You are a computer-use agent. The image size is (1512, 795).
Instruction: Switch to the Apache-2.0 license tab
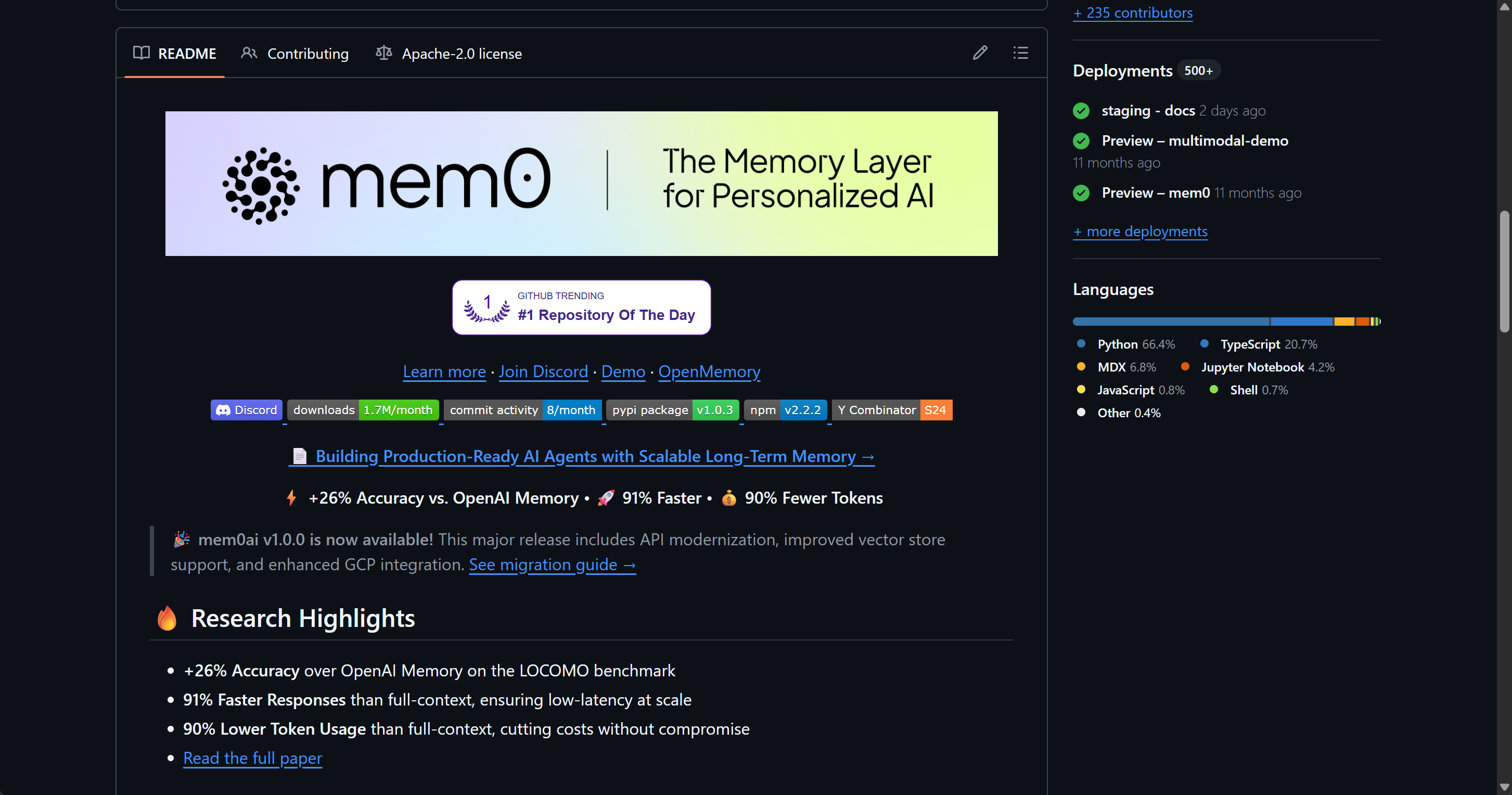click(x=449, y=54)
